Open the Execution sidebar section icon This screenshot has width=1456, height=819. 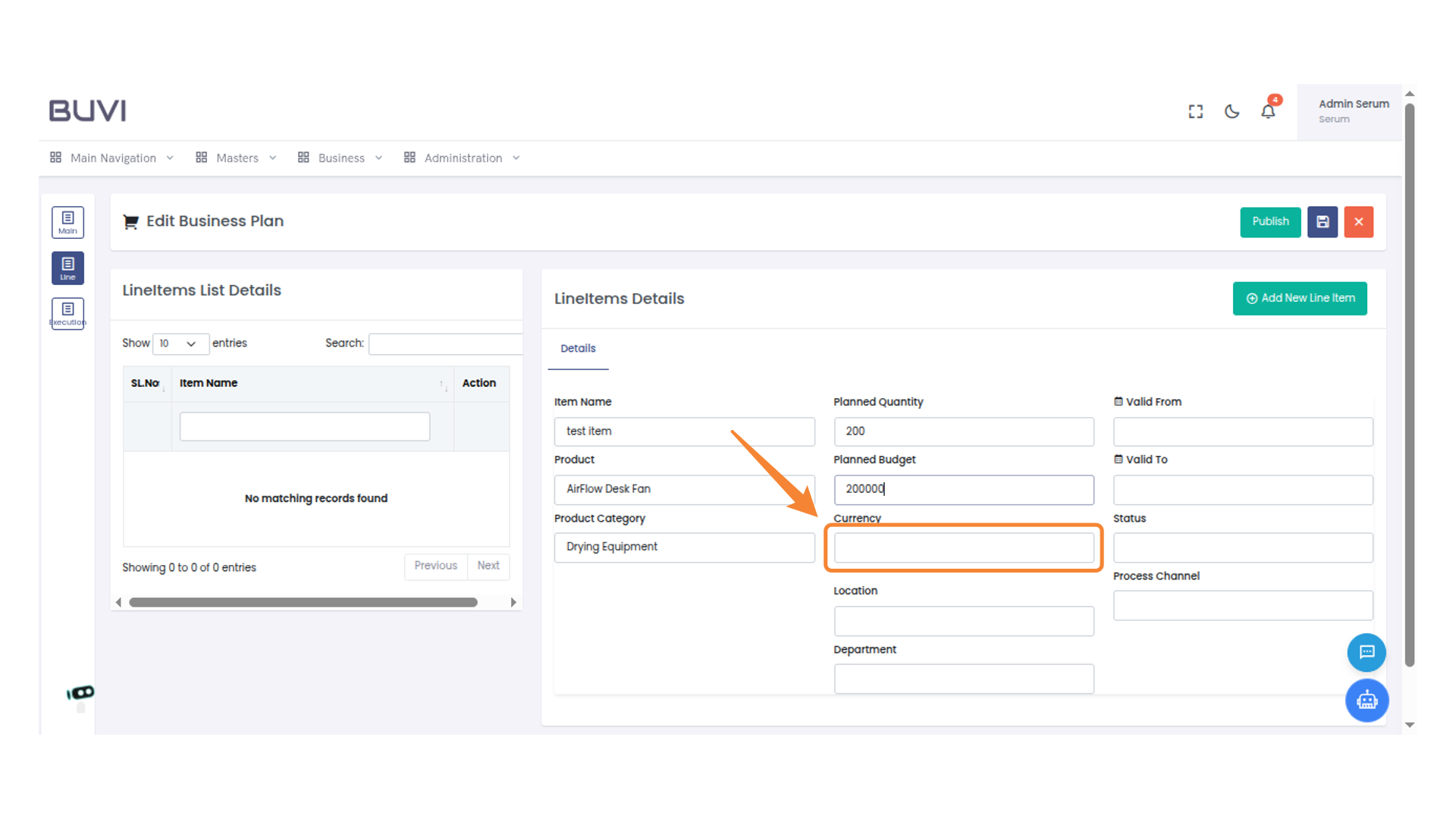click(x=67, y=313)
